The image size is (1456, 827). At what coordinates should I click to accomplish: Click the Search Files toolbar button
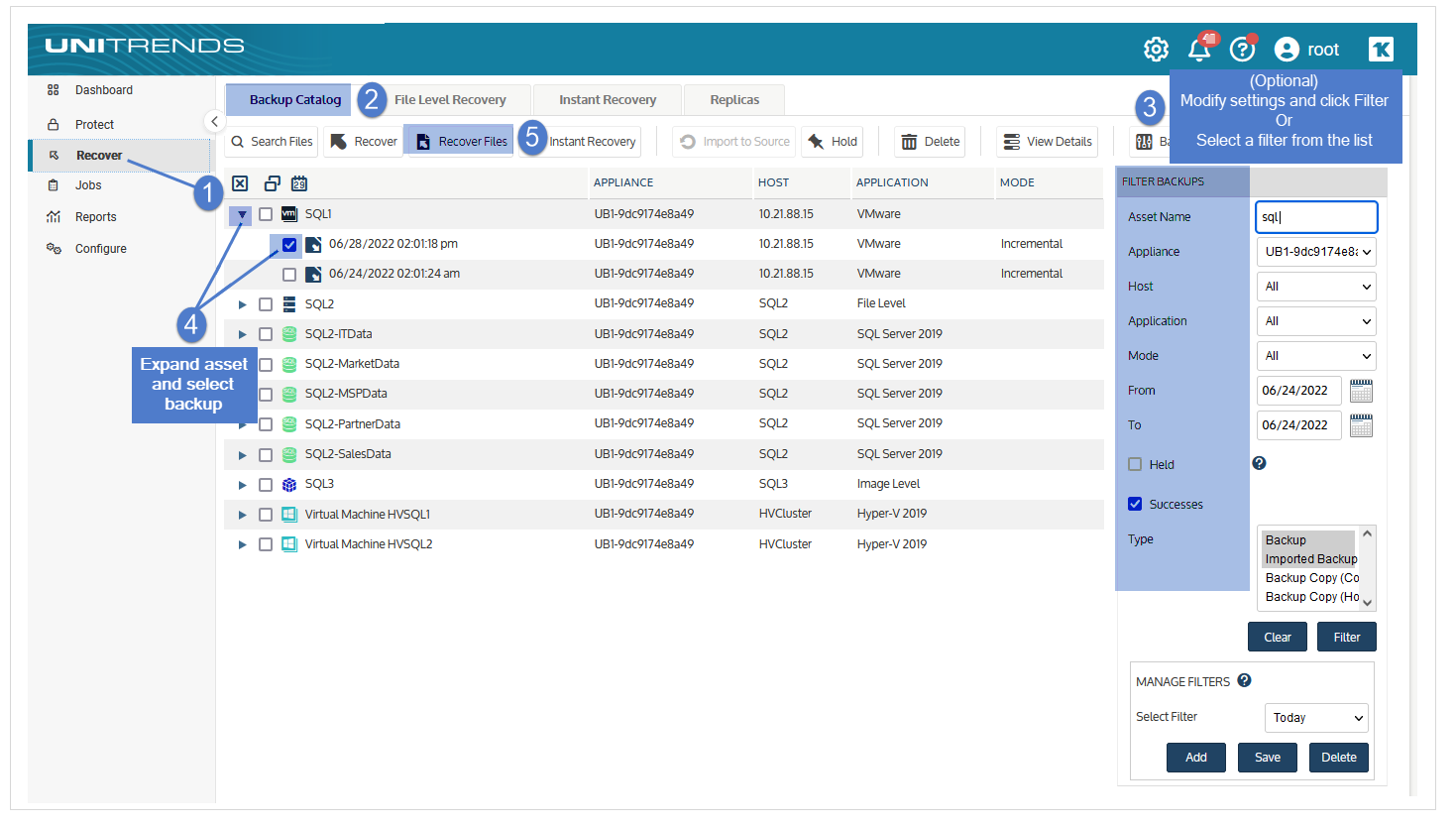pos(272,142)
